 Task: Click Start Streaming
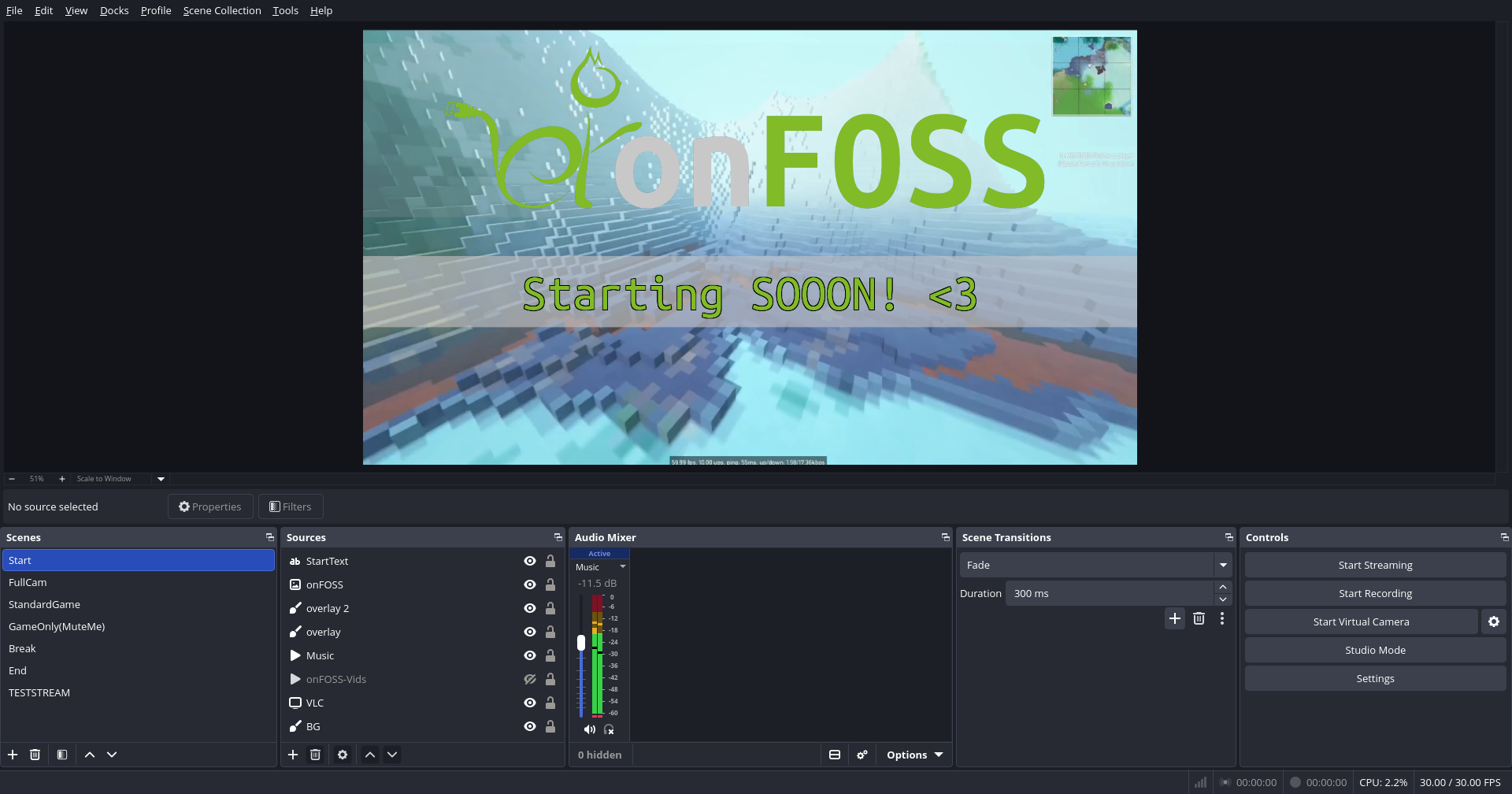1375,565
